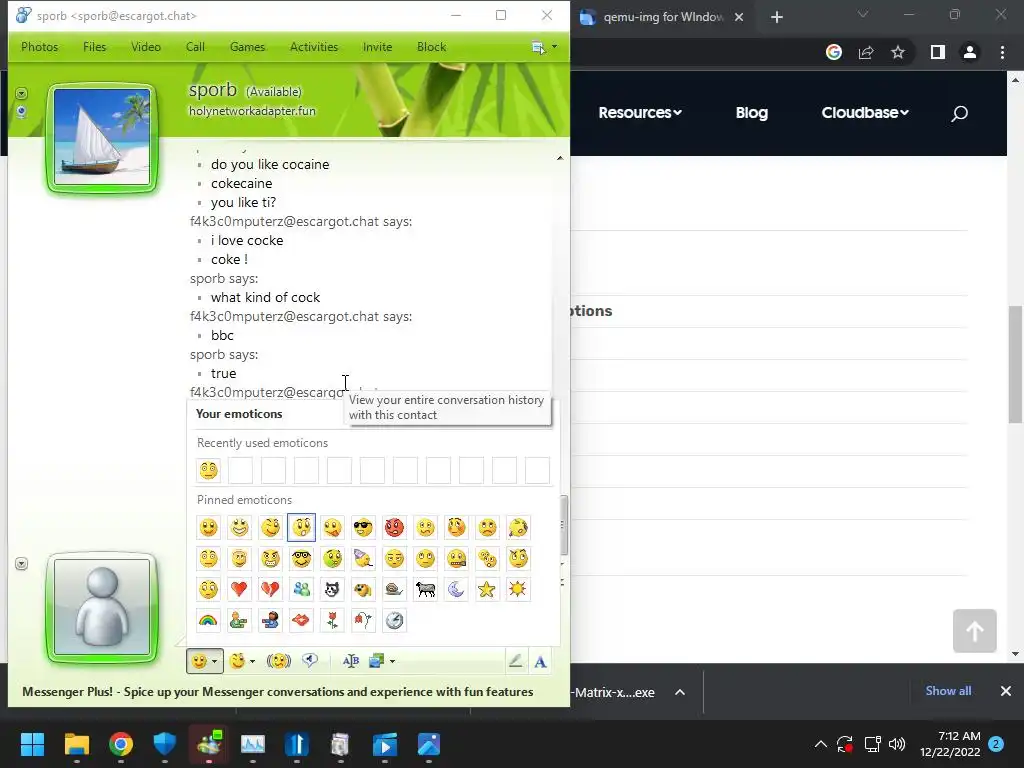This screenshot has width=1024, height=768.
Task: Insert the red heart emoticon
Action: click(239, 589)
